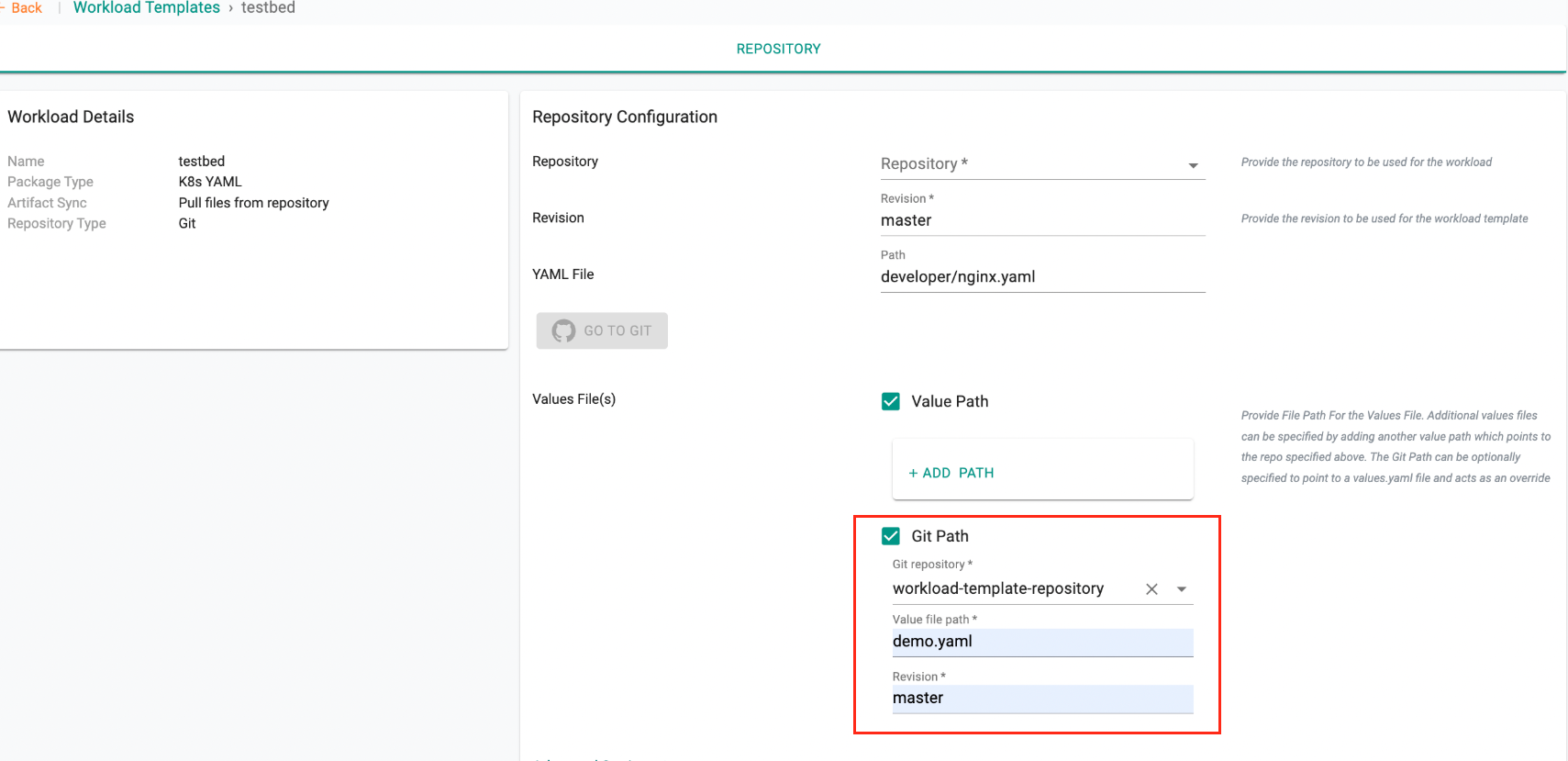The width and height of the screenshot is (1568, 761).
Task: Click the plus sign before Add Path
Action: click(x=913, y=473)
